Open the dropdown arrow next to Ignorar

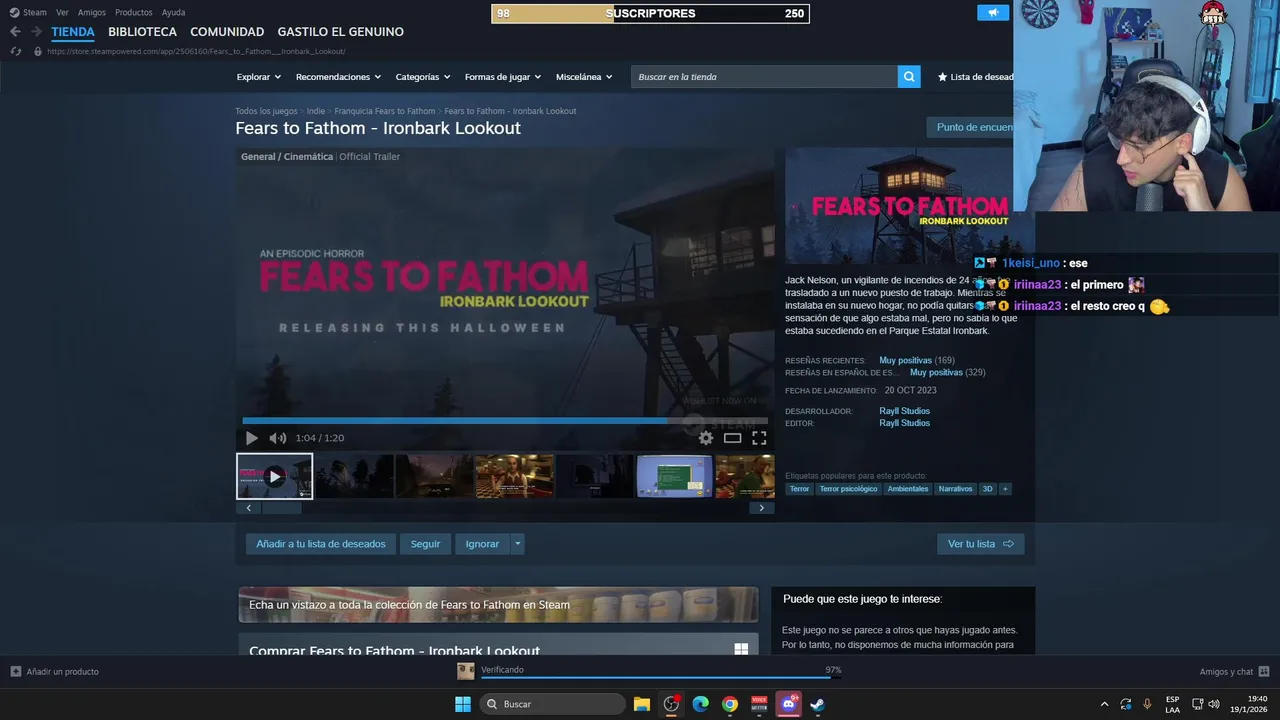point(517,544)
